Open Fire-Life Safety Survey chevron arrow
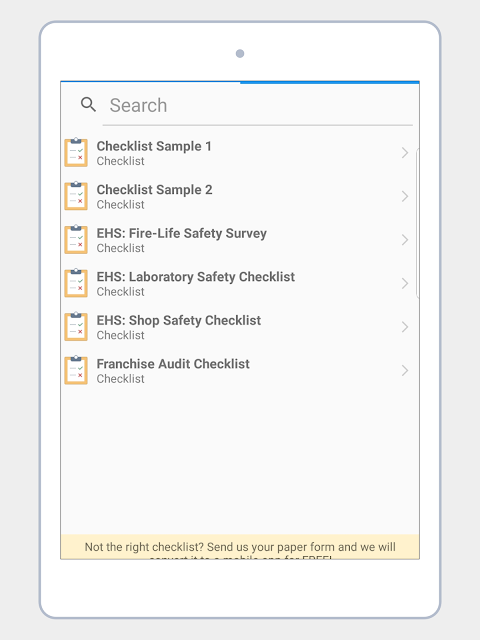This screenshot has height=640, width=480. pos(404,240)
